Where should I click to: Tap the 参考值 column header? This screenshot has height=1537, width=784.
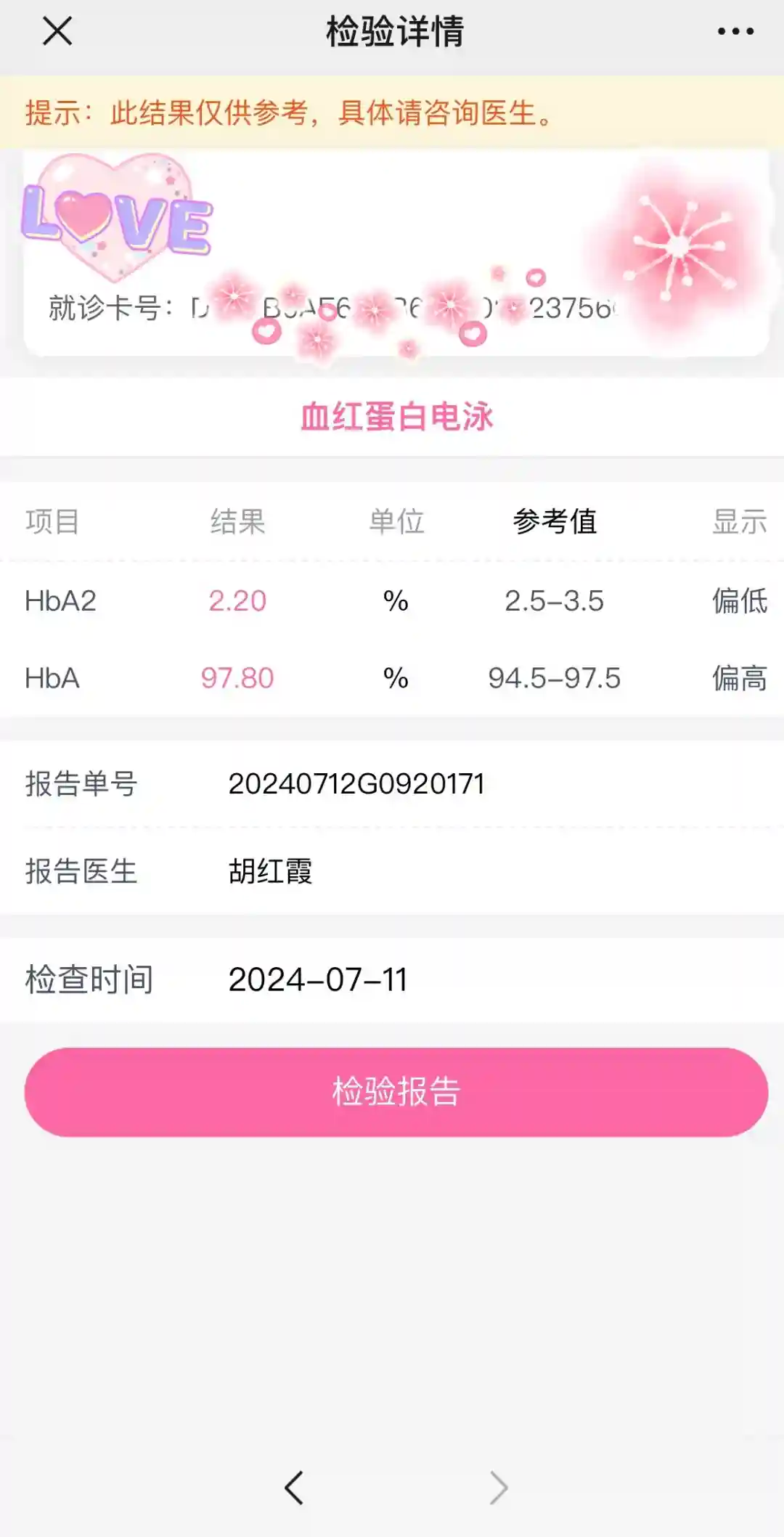point(555,521)
